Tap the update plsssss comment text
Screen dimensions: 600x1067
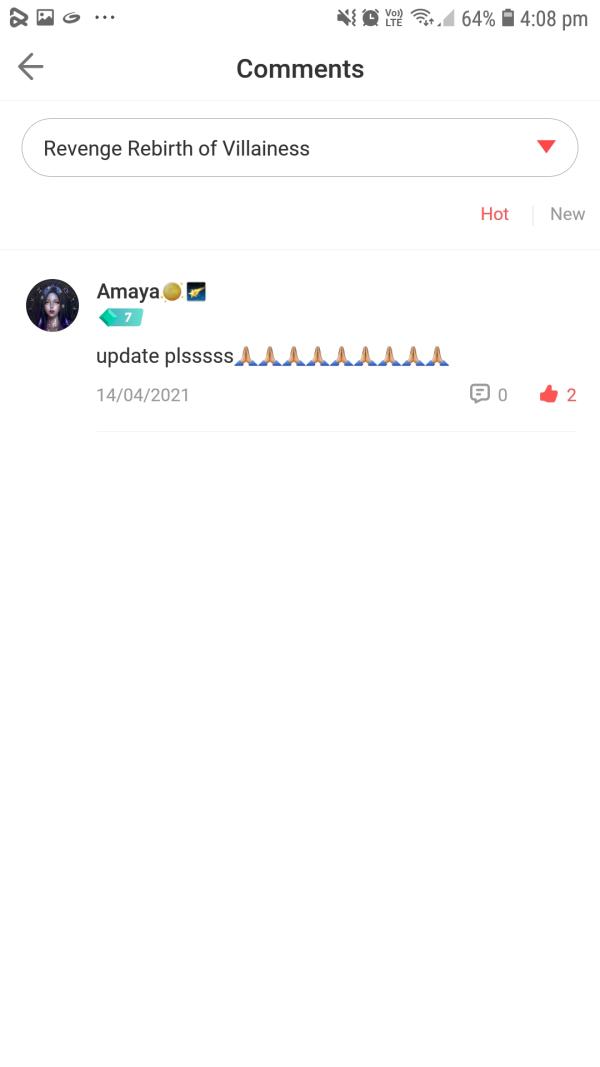click(272, 355)
